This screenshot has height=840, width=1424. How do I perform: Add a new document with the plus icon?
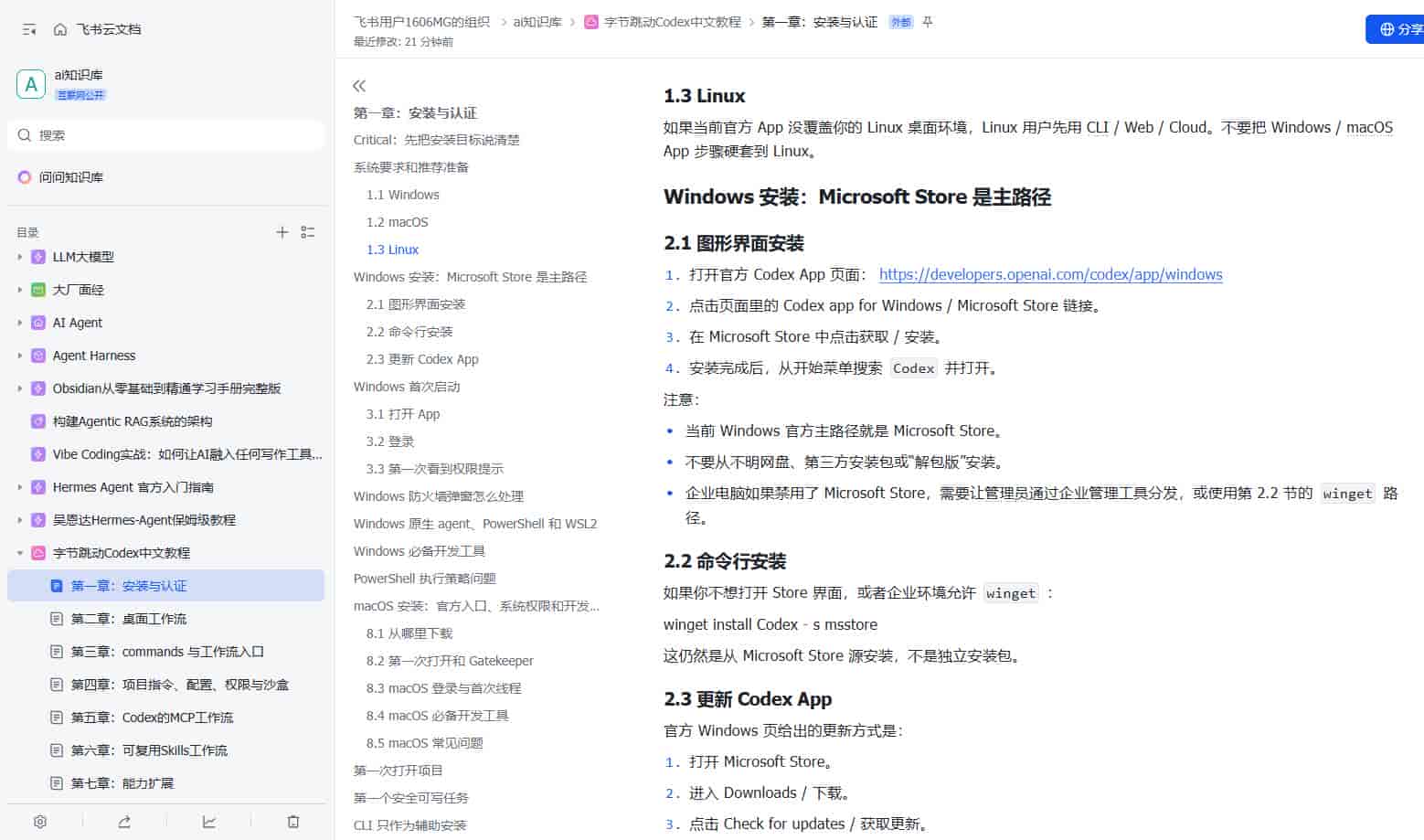coord(282,232)
